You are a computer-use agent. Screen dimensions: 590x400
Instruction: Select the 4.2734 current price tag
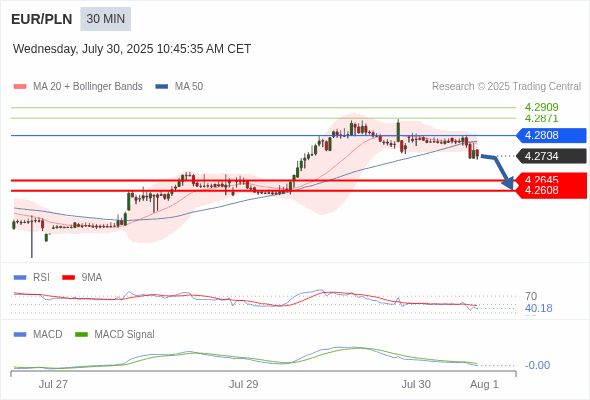pyautogui.click(x=552, y=156)
